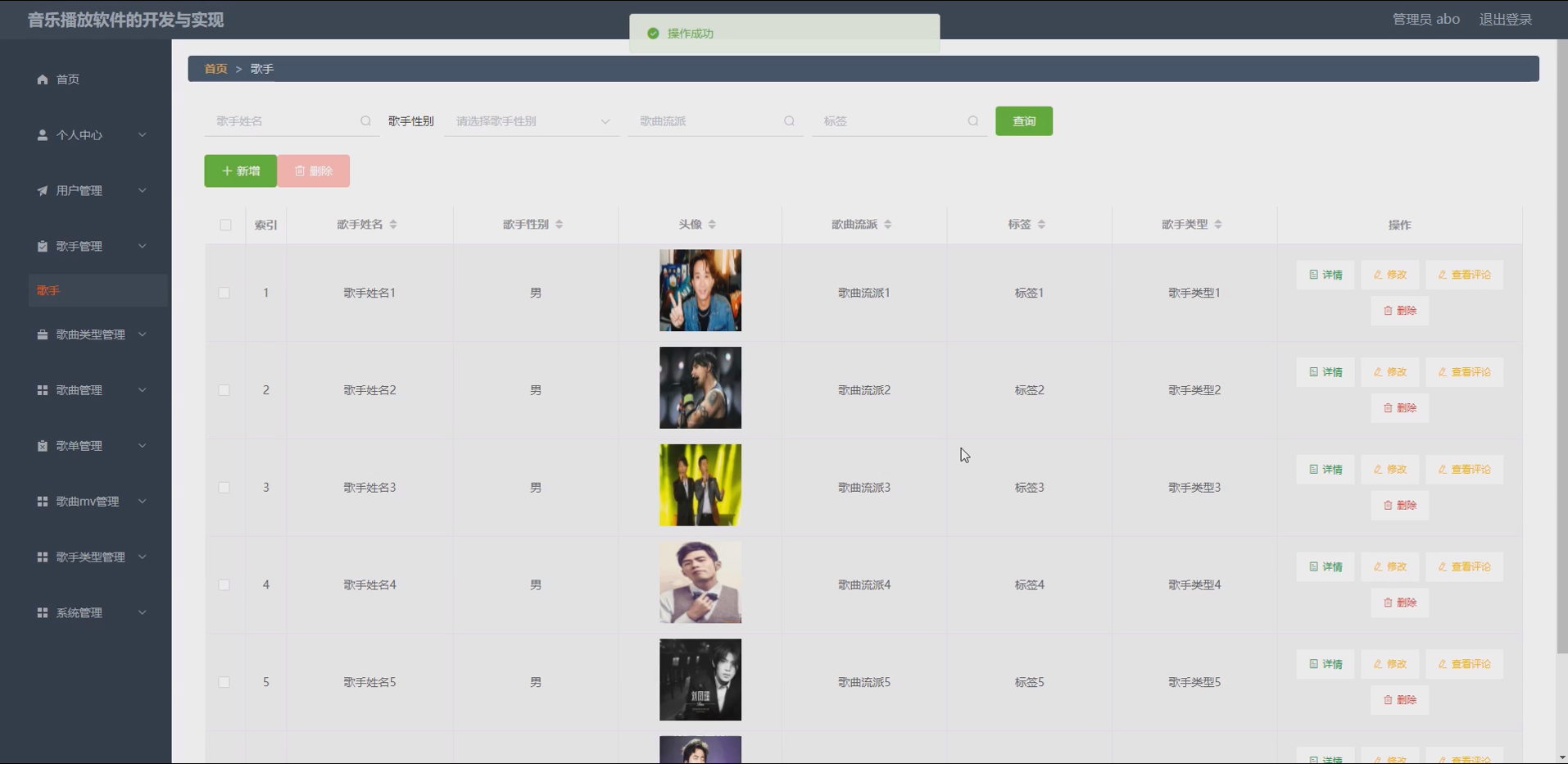Expand 用户管理 menu chevron

[142, 191]
